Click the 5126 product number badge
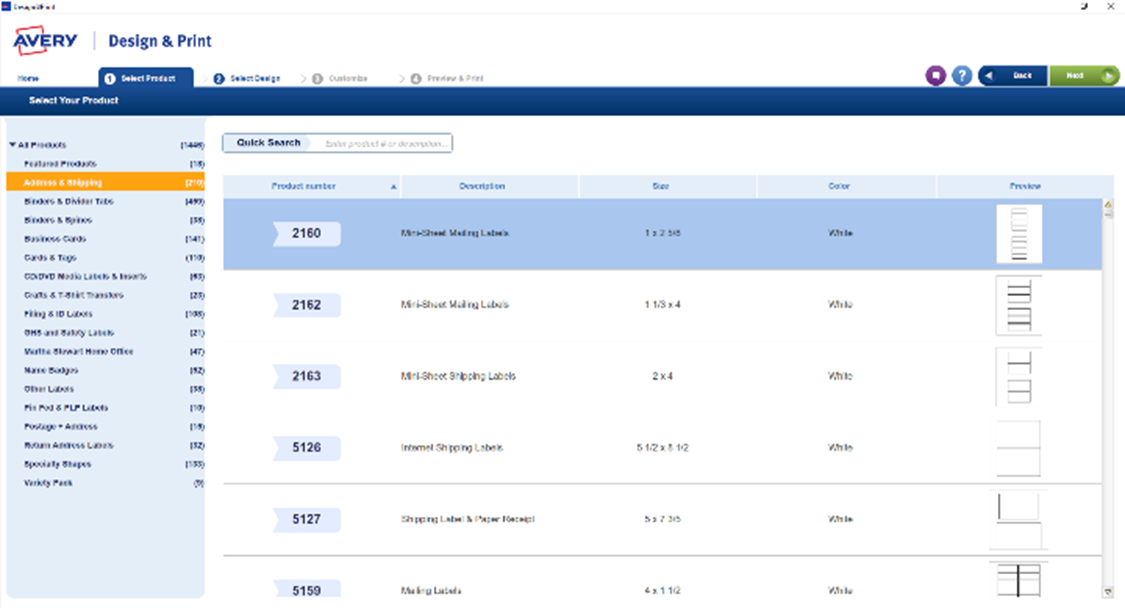The height and width of the screenshot is (608, 1125). 306,448
